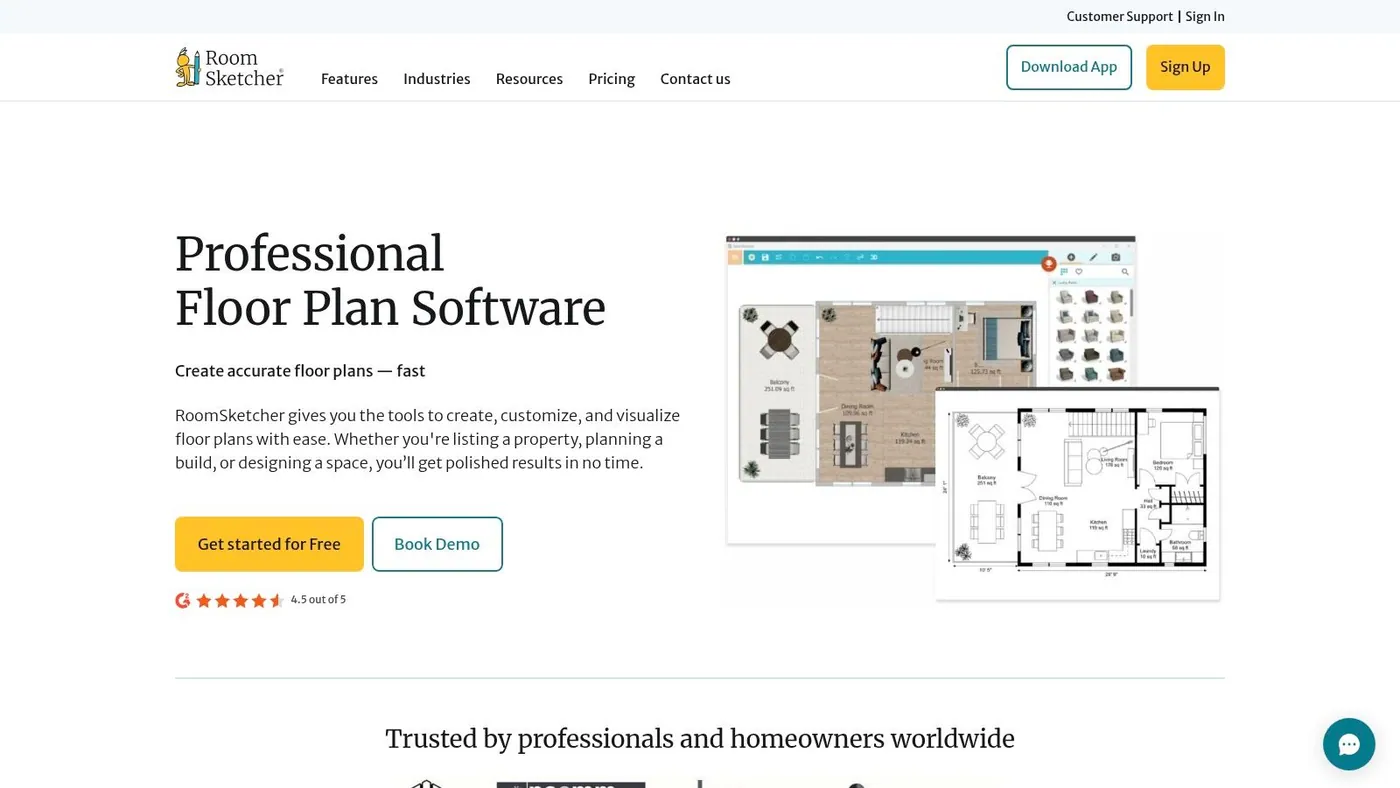The width and height of the screenshot is (1400, 788).
Task: Click the magnifier search icon in app preview
Action: (1125, 272)
